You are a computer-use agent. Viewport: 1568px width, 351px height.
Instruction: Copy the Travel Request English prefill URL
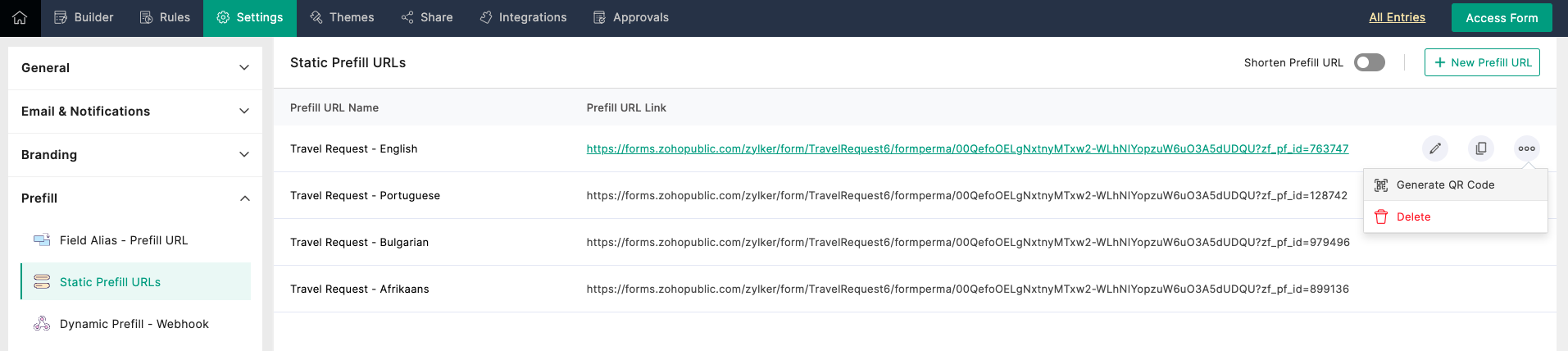tap(1480, 148)
